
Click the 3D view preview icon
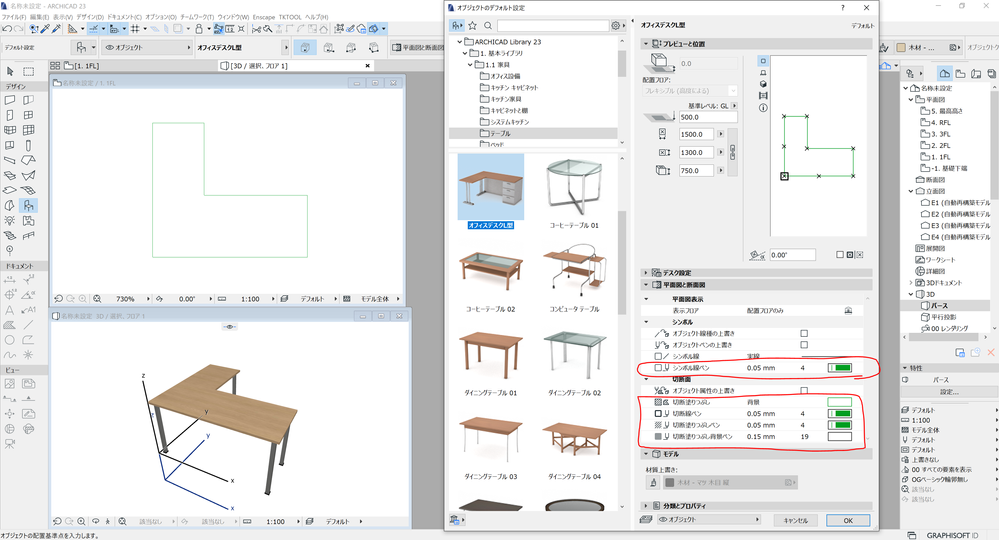(x=763, y=84)
